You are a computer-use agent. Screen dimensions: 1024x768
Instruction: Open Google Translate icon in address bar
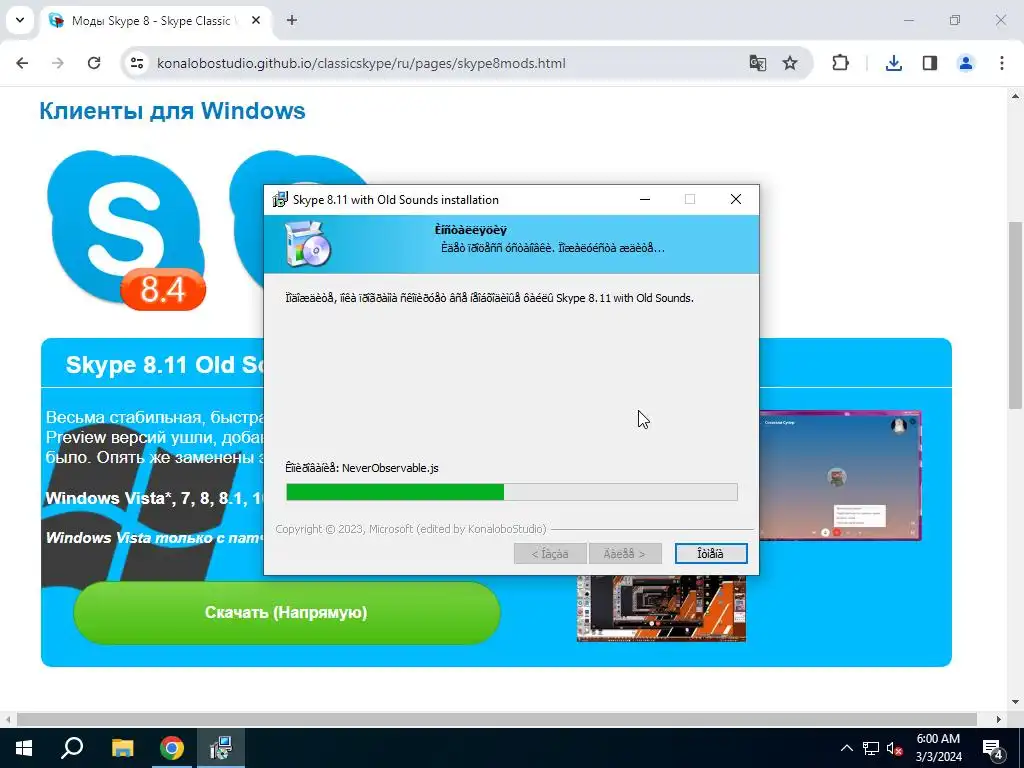click(x=758, y=63)
